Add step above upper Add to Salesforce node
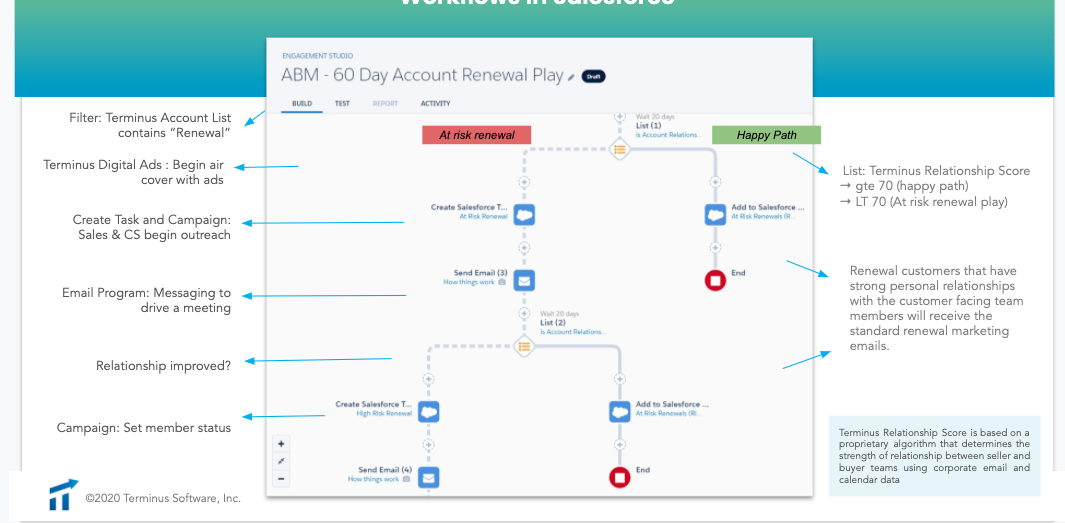This screenshot has height=523, width=1065. coord(715,182)
